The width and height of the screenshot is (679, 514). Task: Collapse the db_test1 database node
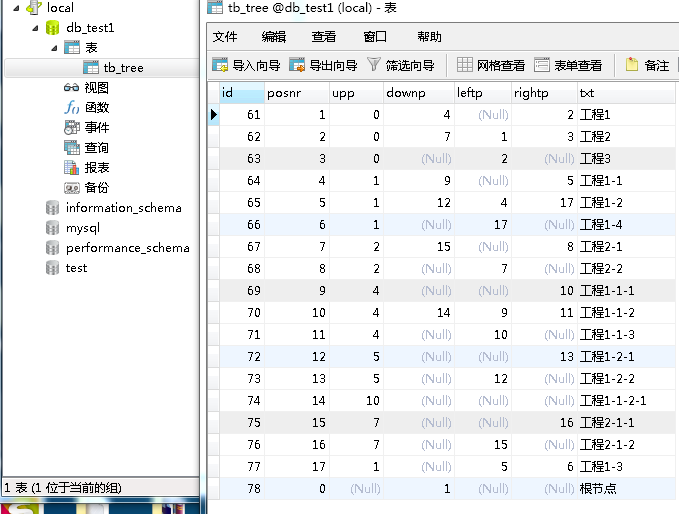coord(35,29)
